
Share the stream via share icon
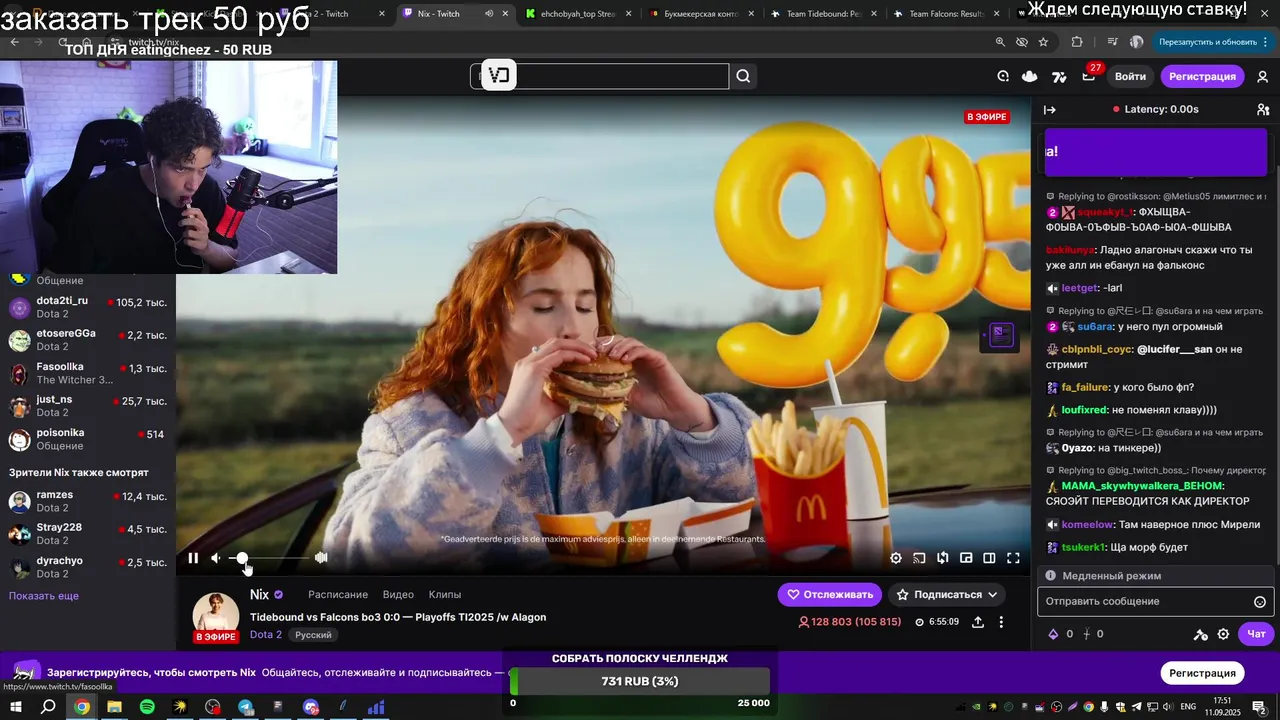pos(978,622)
